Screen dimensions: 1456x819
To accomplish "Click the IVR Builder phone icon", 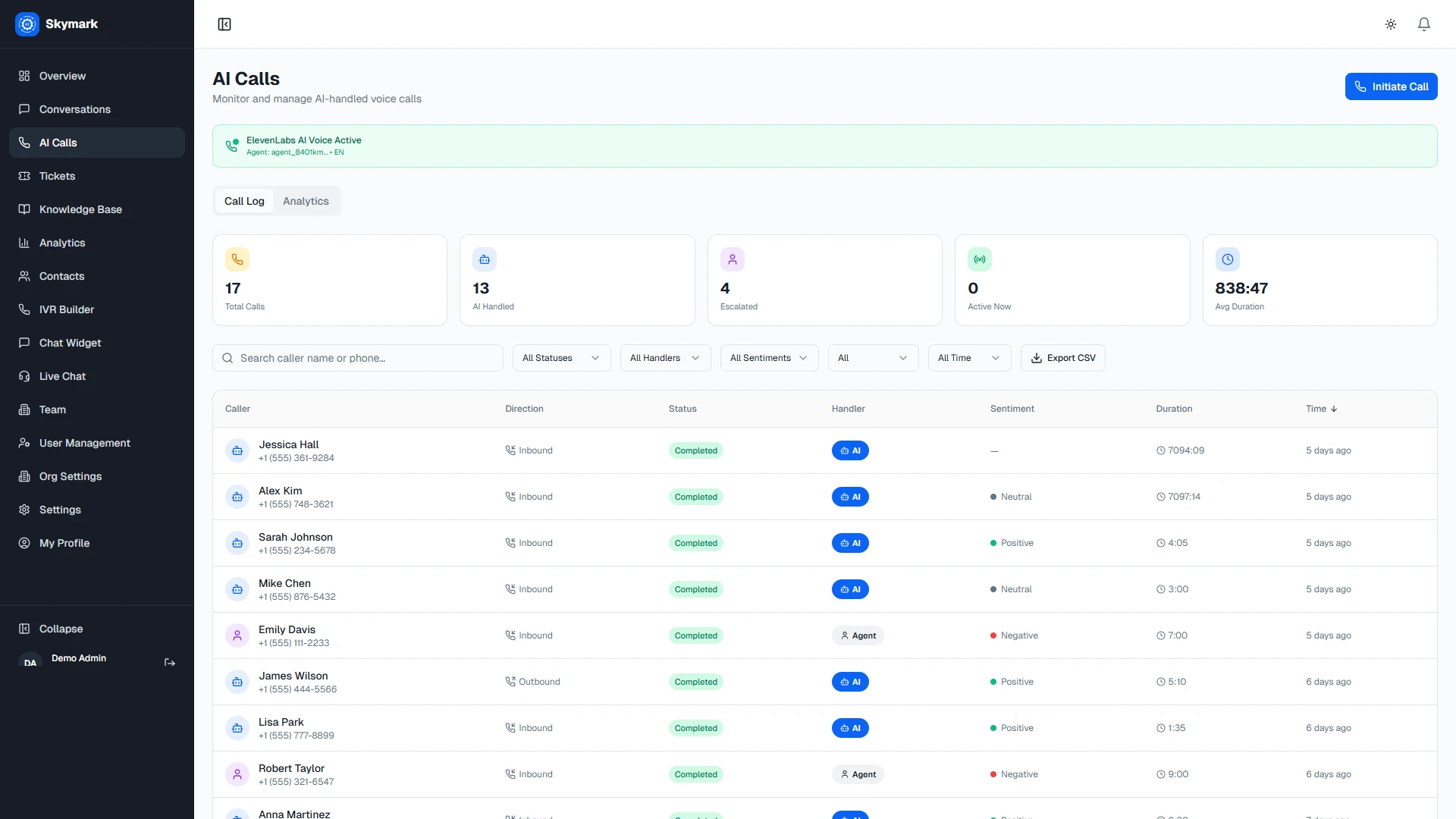I will [x=24, y=309].
